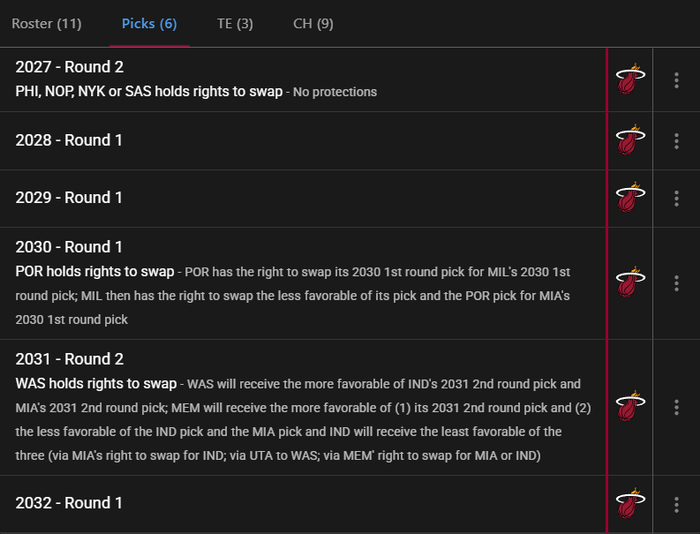
Task: Open the TE (3) tab
Action: pyautogui.click(x=235, y=24)
